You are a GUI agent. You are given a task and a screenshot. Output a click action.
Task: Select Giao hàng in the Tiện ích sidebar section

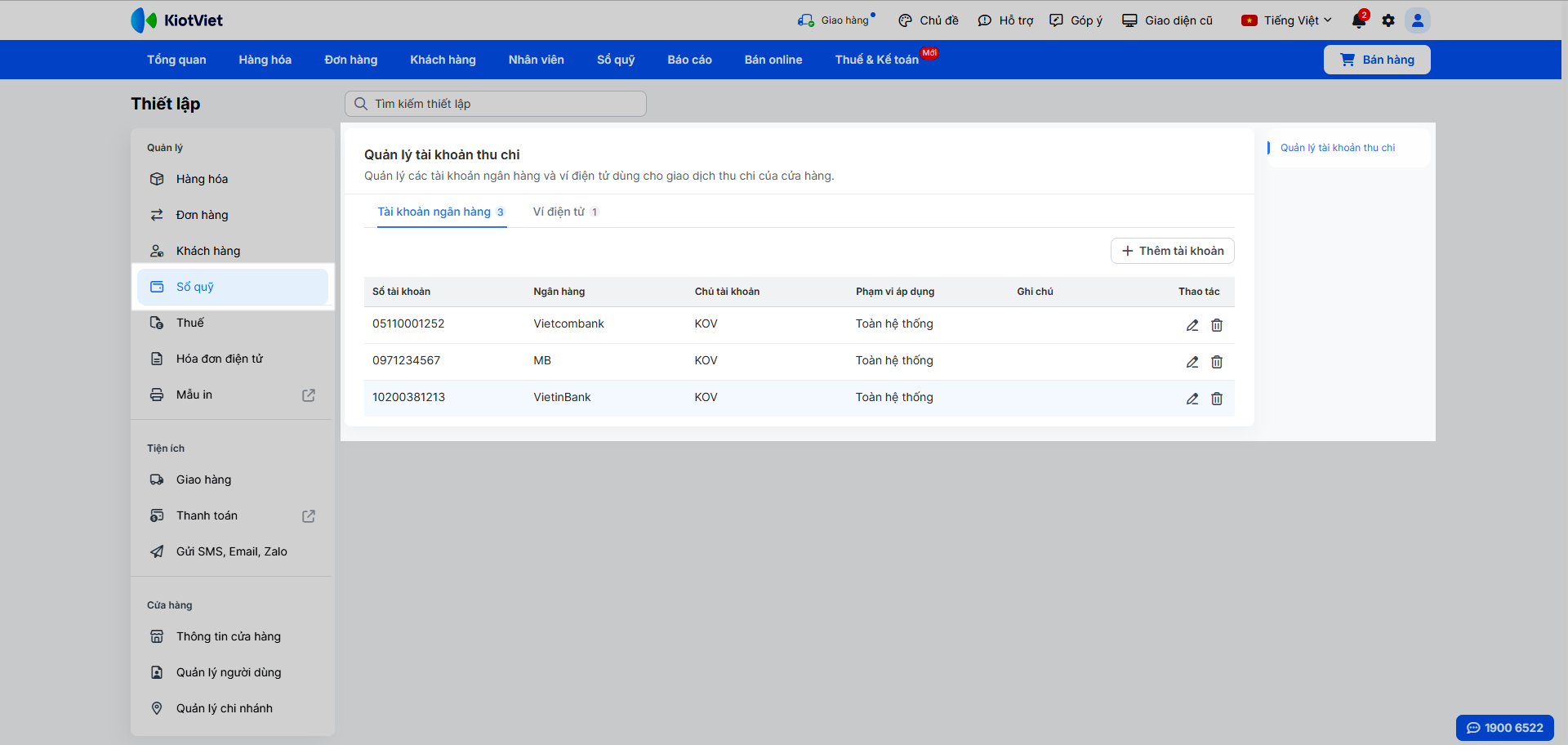pyautogui.click(x=233, y=480)
